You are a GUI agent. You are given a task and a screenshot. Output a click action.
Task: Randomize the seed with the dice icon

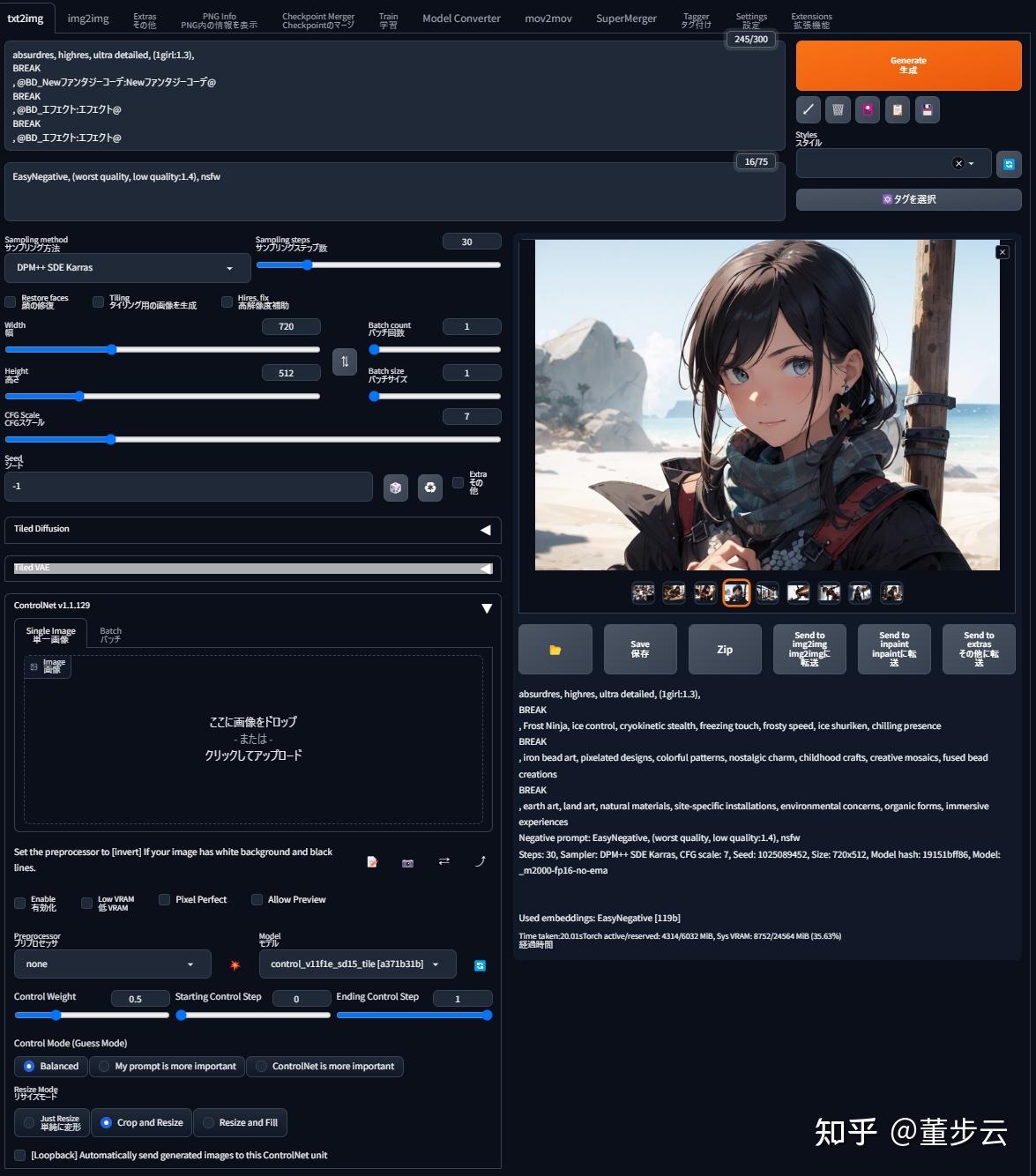coord(395,487)
